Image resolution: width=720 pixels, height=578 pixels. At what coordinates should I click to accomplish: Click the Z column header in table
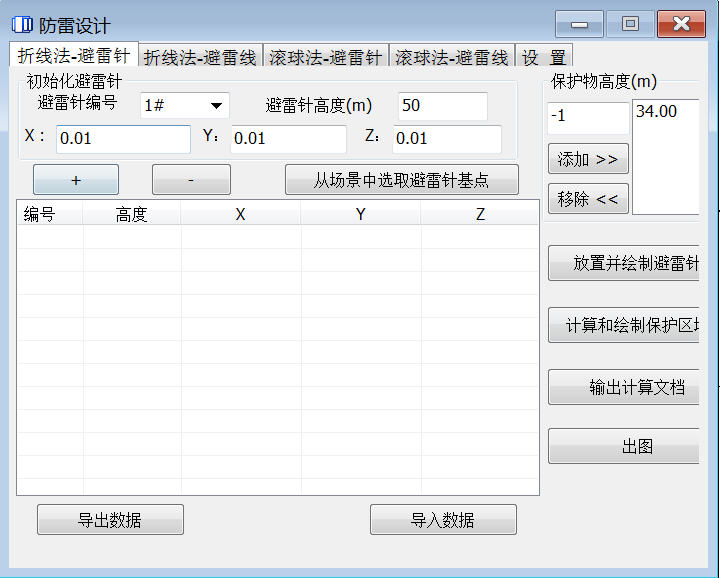point(480,213)
